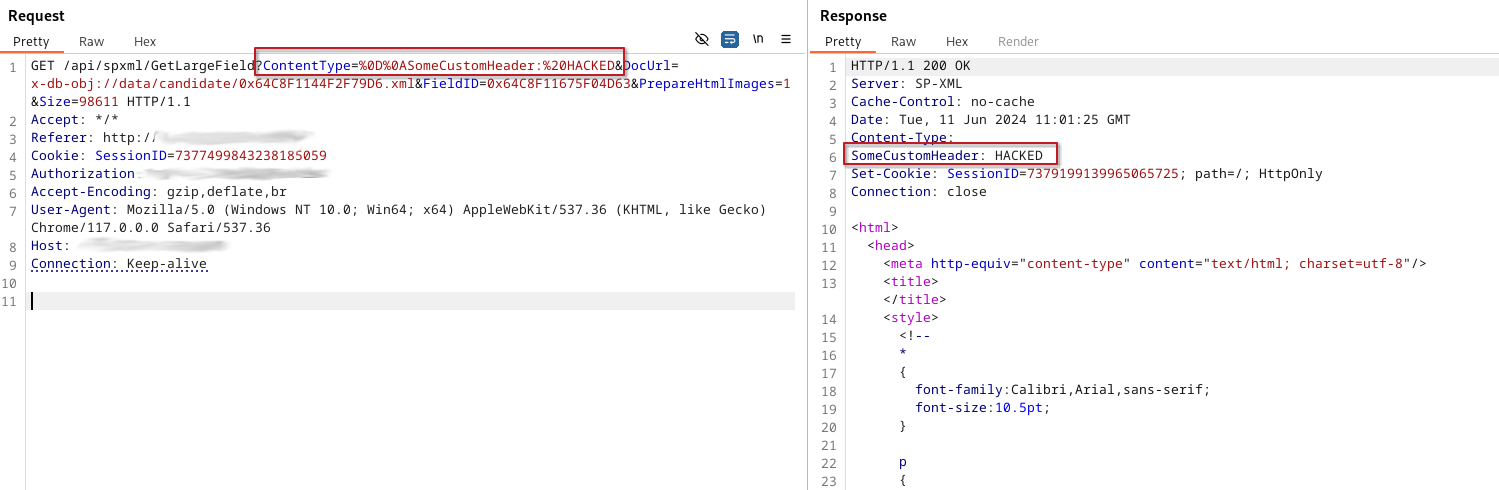
Task: Switch to the response Raw tab
Action: pyautogui.click(x=904, y=41)
